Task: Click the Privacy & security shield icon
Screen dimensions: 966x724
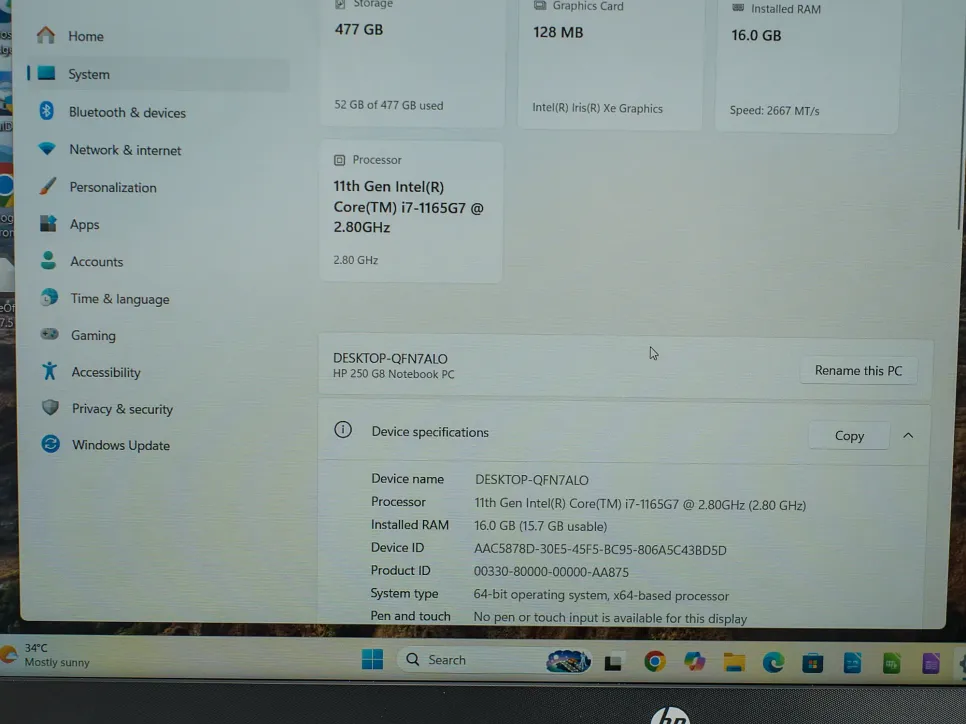Action: pos(51,407)
